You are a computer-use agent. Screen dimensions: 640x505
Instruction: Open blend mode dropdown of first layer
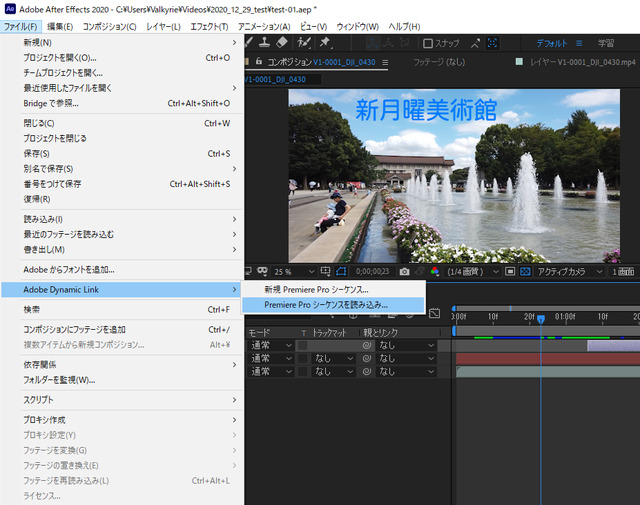(271, 345)
